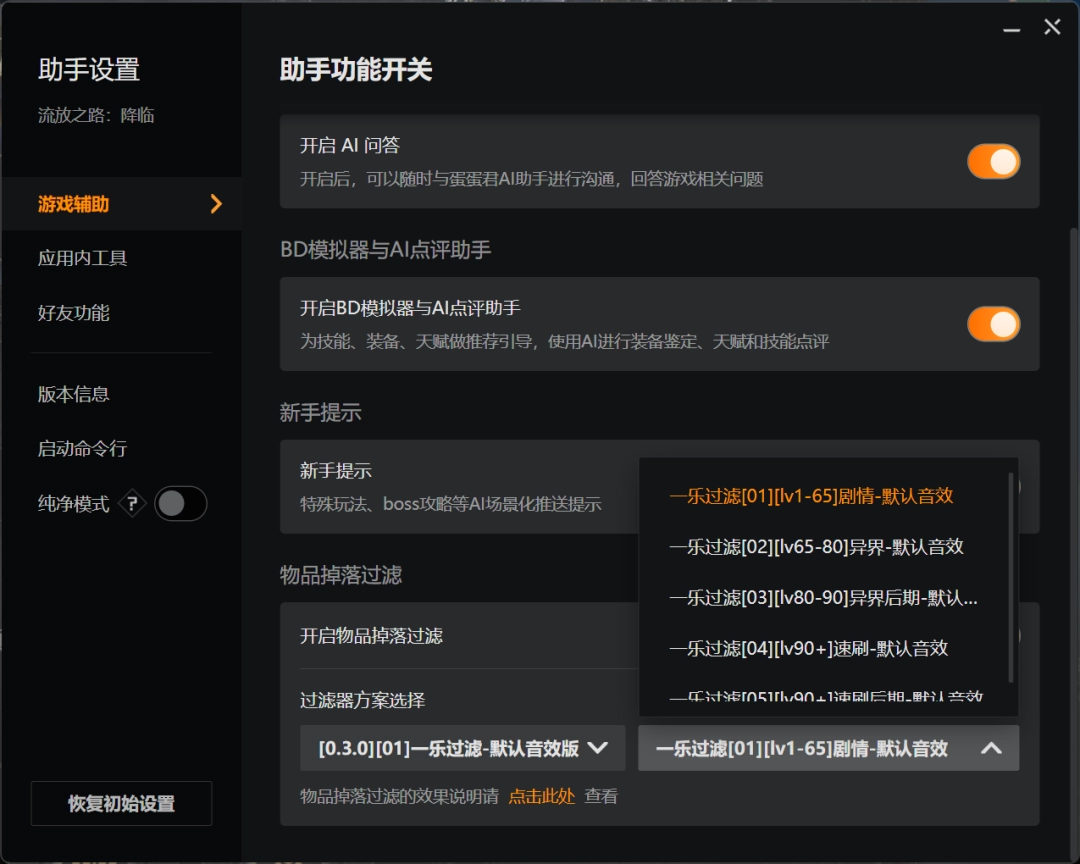The image size is (1080, 864).
Task: Toggle the 开启 AI 问答 switch off
Action: 992,162
